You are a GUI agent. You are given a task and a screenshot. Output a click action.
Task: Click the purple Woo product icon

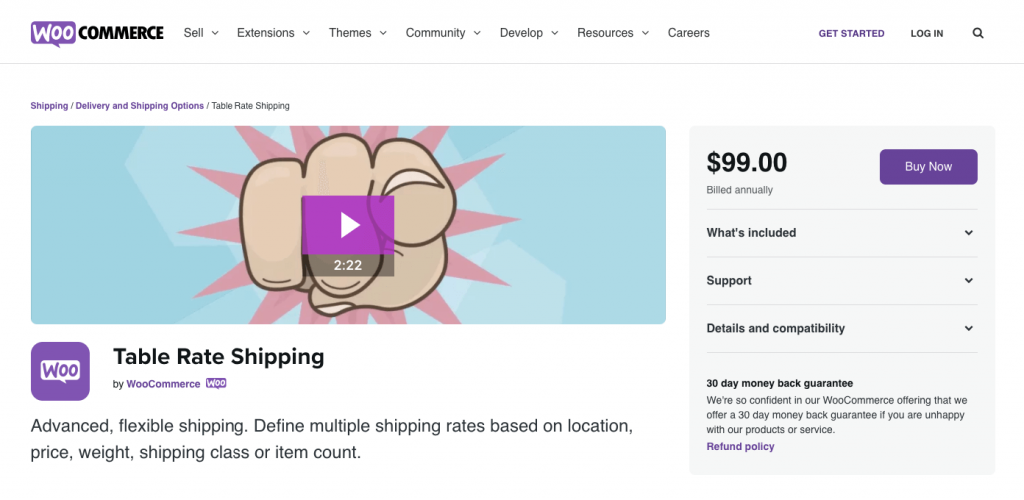click(60, 371)
